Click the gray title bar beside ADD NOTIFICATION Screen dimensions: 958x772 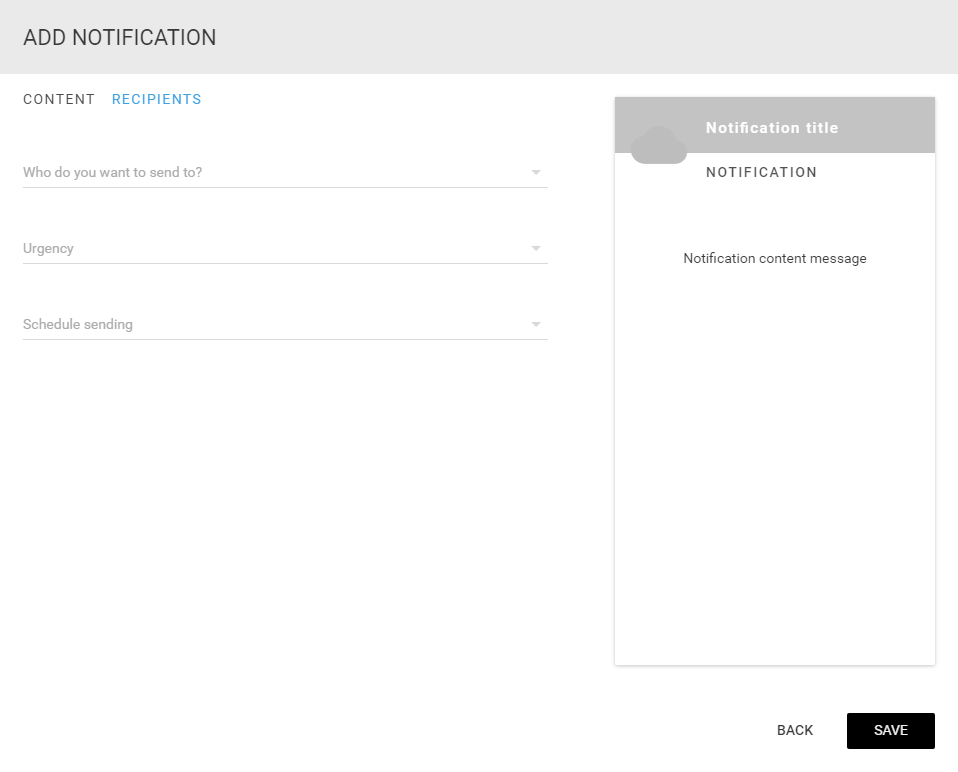pyautogui.click(x=587, y=37)
